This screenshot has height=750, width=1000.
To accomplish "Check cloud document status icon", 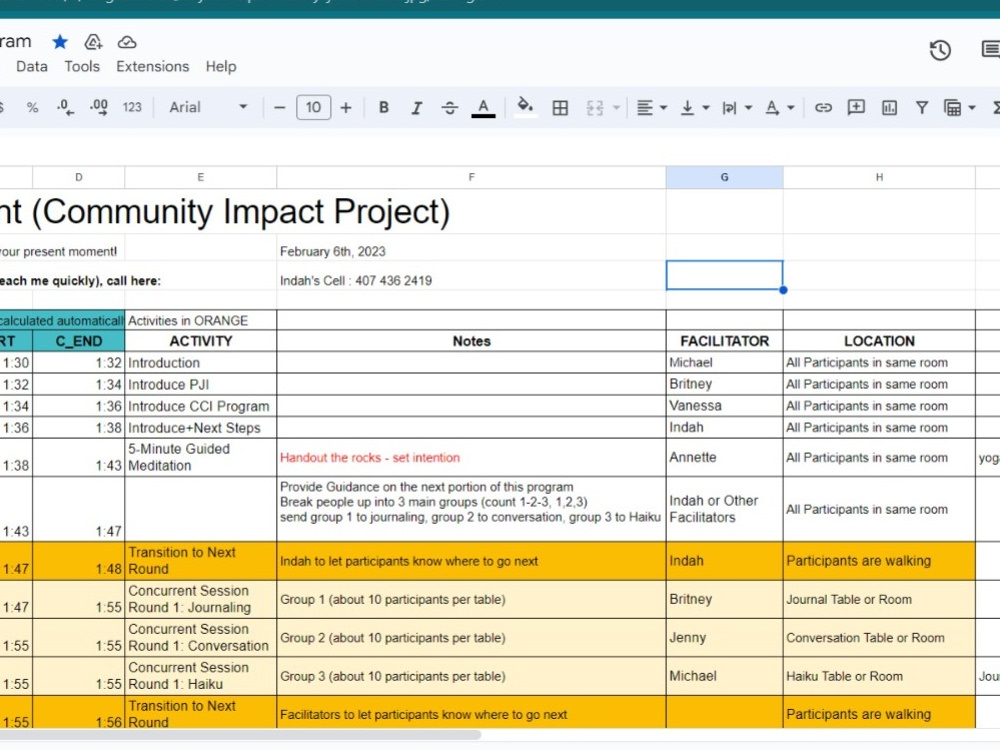I will coord(127,42).
